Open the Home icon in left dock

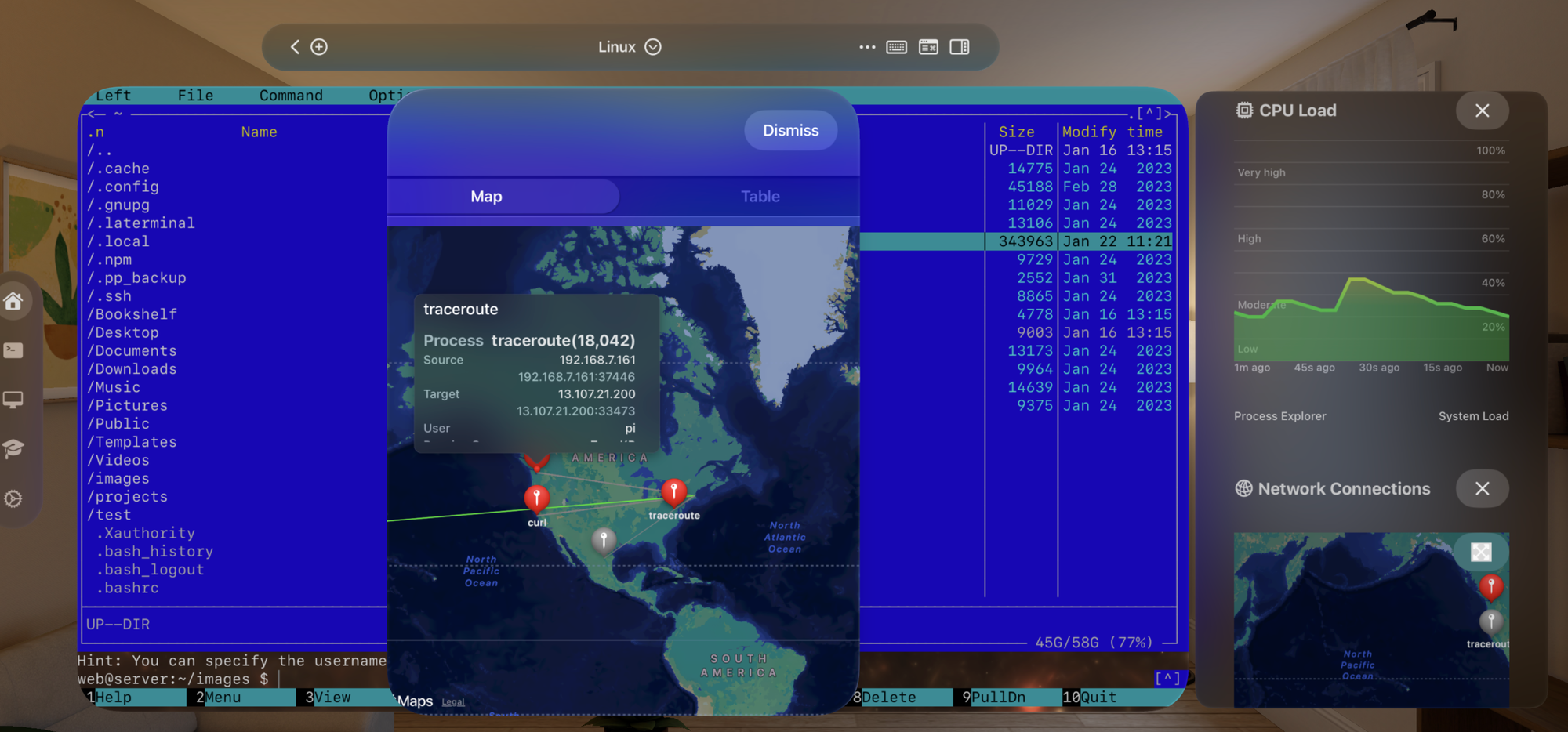point(13,301)
